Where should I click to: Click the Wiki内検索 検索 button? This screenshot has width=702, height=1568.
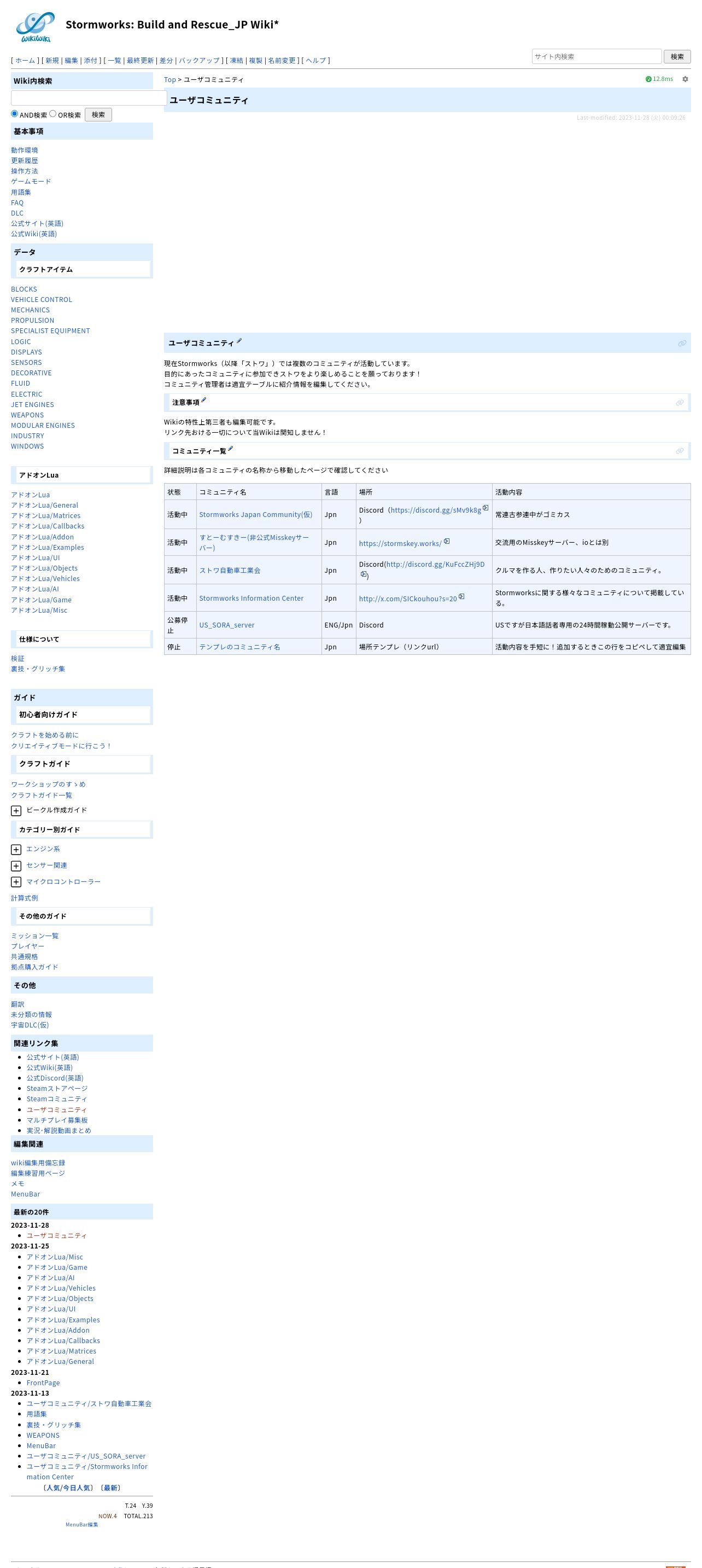click(x=98, y=114)
